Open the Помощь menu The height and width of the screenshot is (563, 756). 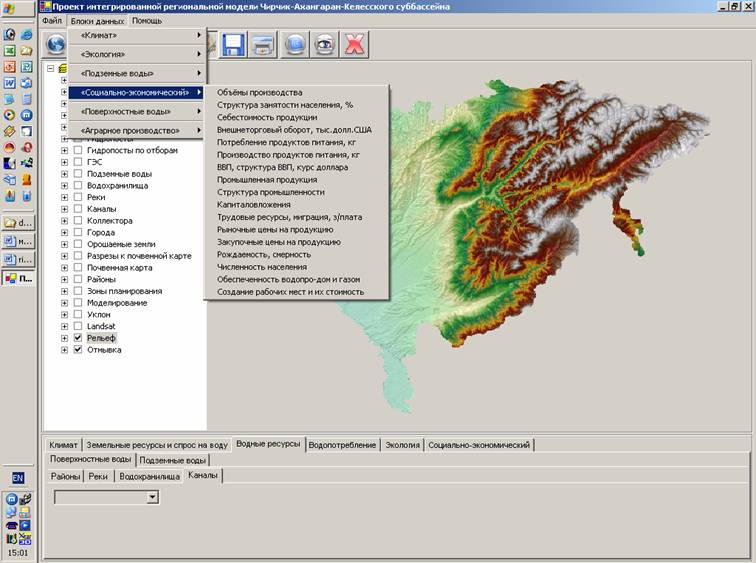[x=147, y=20]
